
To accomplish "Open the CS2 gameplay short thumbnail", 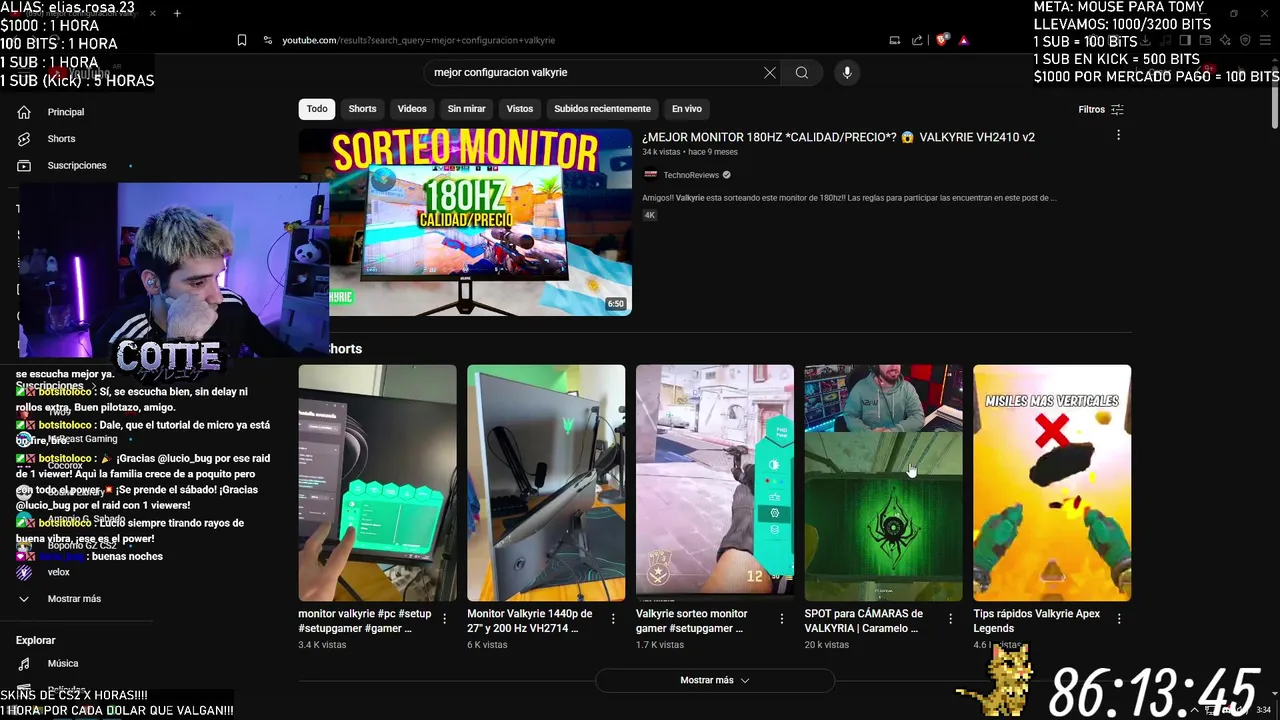I will click(715, 483).
